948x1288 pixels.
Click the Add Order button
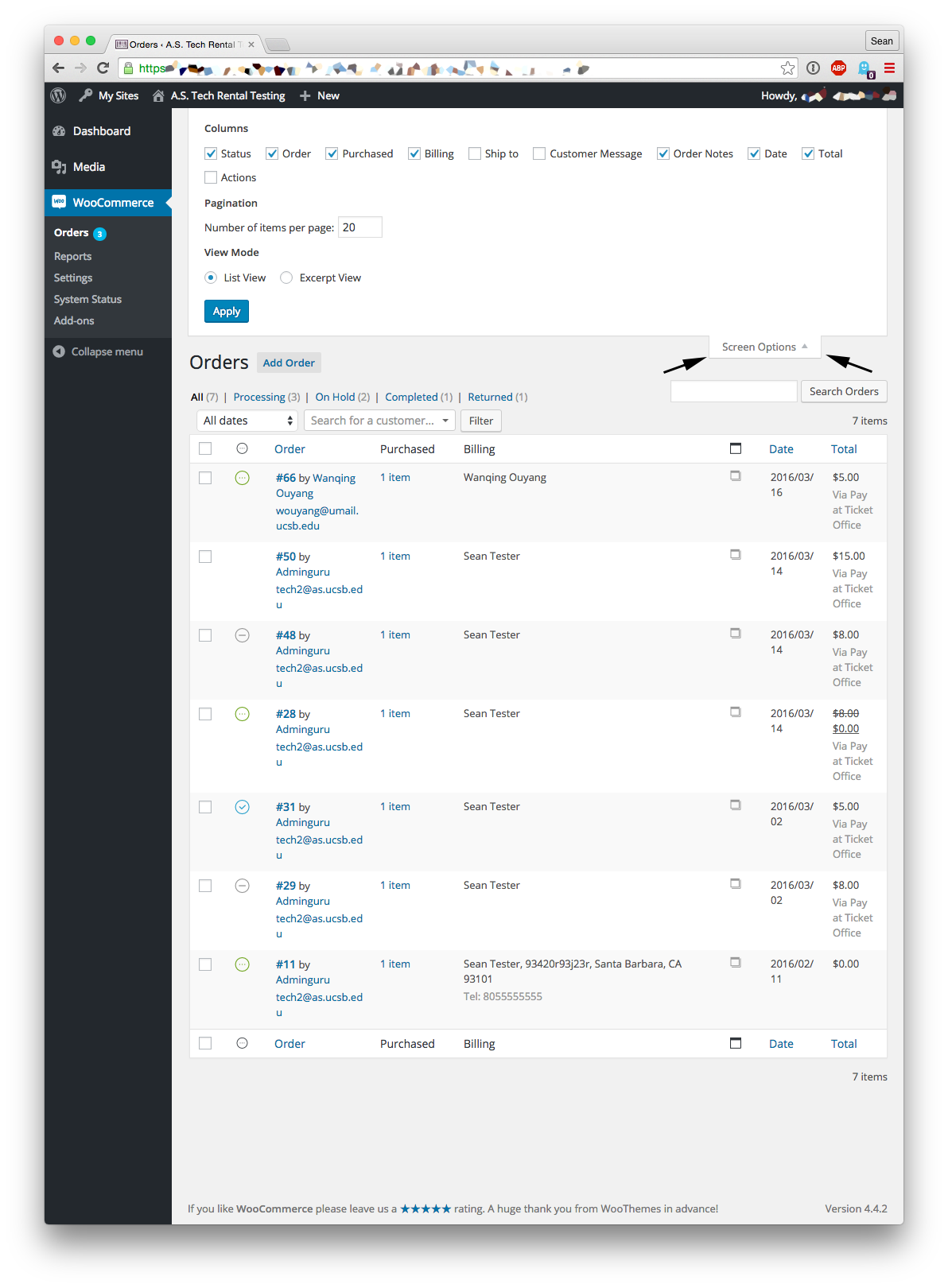pyautogui.click(x=289, y=363)
